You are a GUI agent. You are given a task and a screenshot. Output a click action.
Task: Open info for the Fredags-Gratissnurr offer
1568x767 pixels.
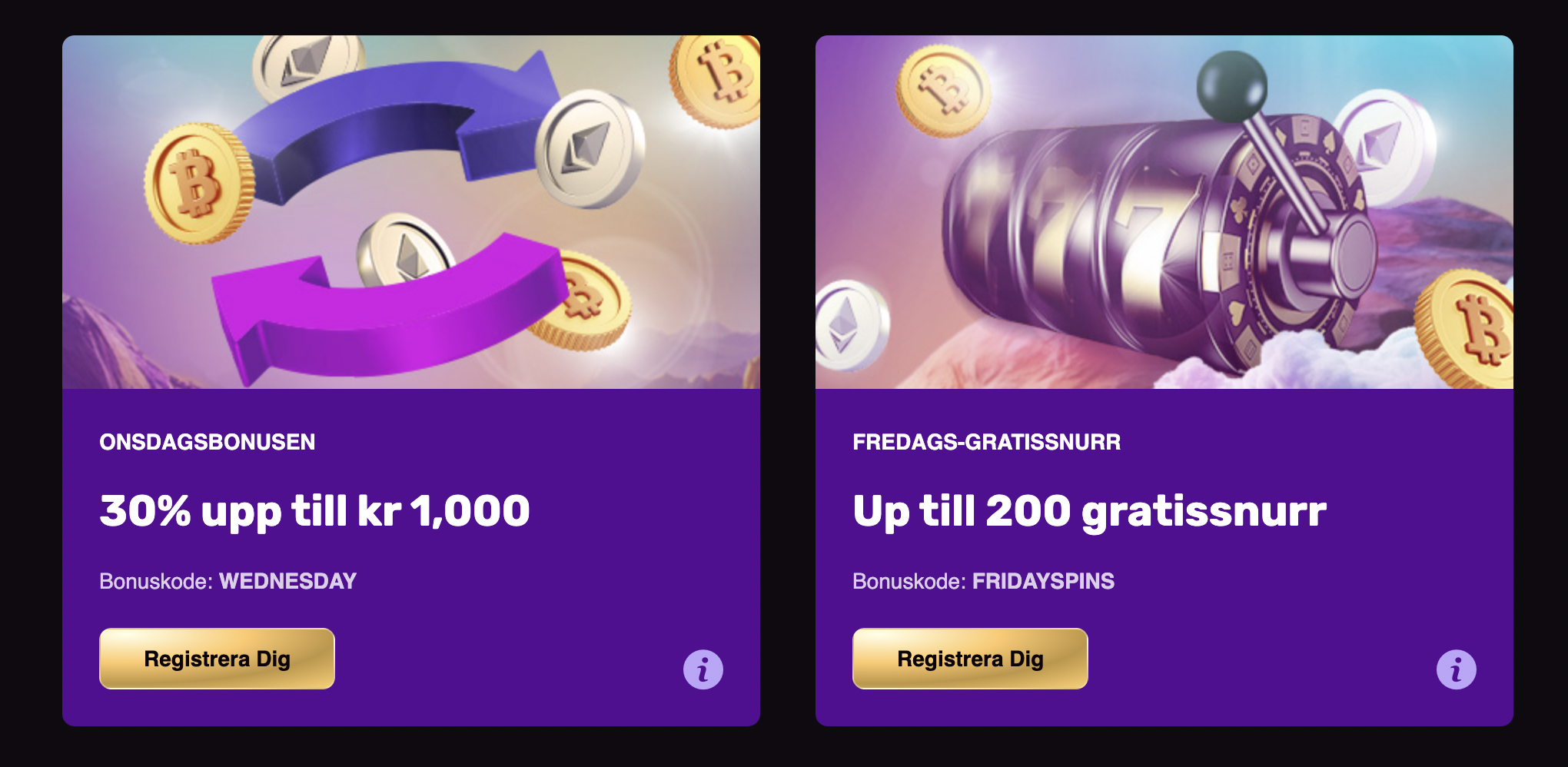click(1456, 669)
